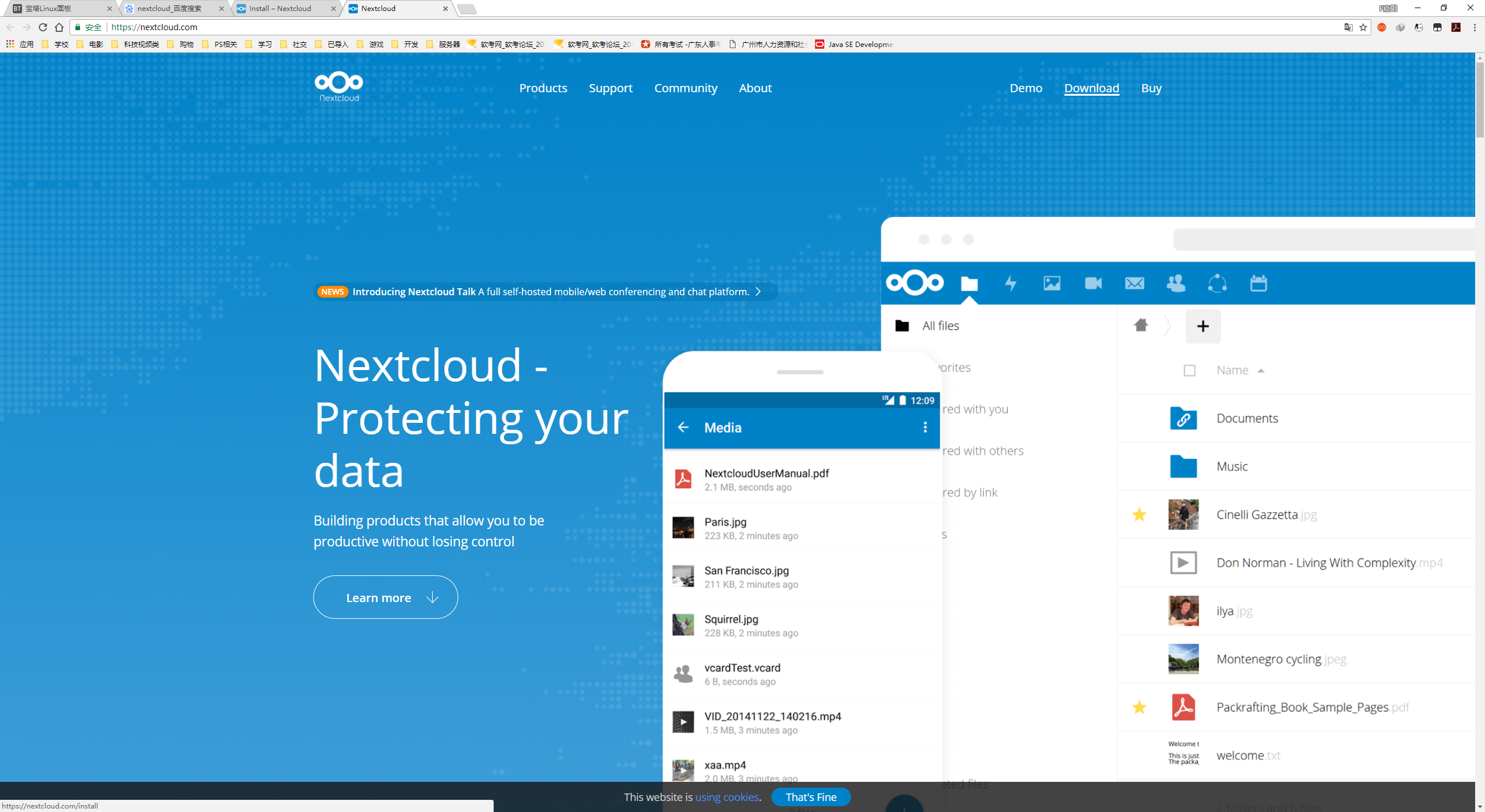Click the Adobe Acrobat extension icon
The width and height of the screenshot is (1485, 812).
tap(1455, 27)
